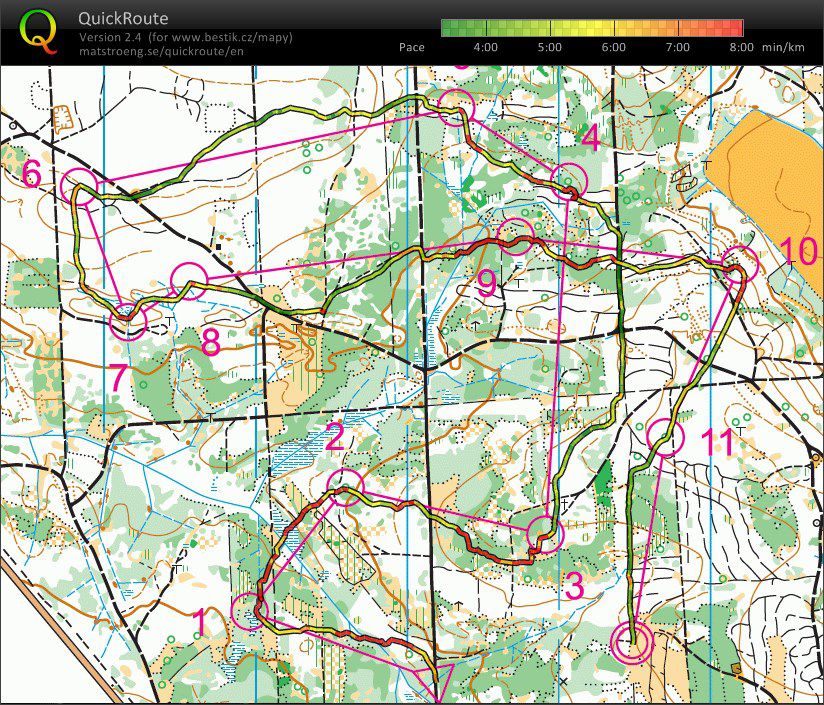Screen dimensions: 824x705
Task: Select the control 10 circle
Action: [x=740, y=264]
